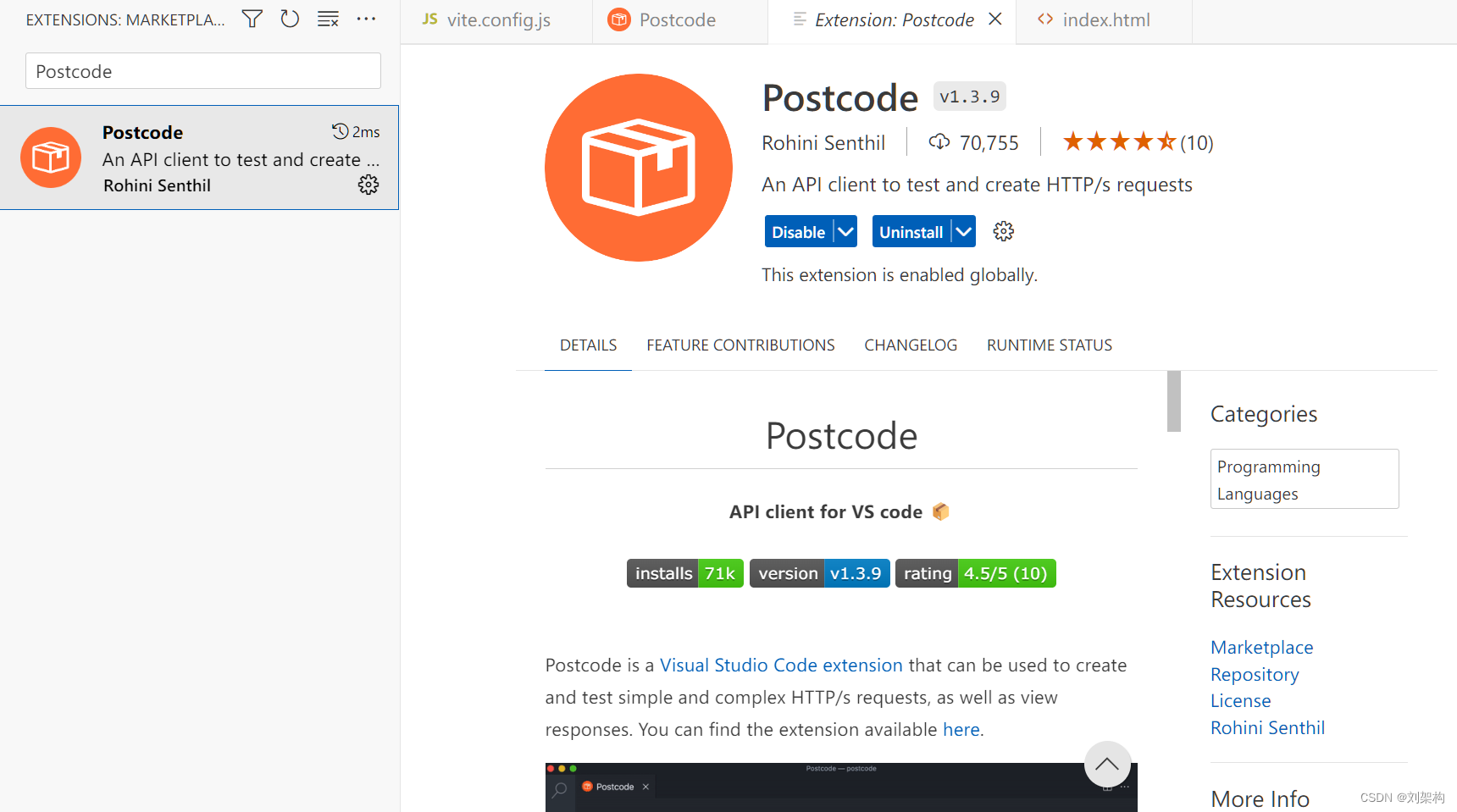Open the gear settings beside Uninstall button
This screenshot has width=1457, height=812.
(1004, 231)
